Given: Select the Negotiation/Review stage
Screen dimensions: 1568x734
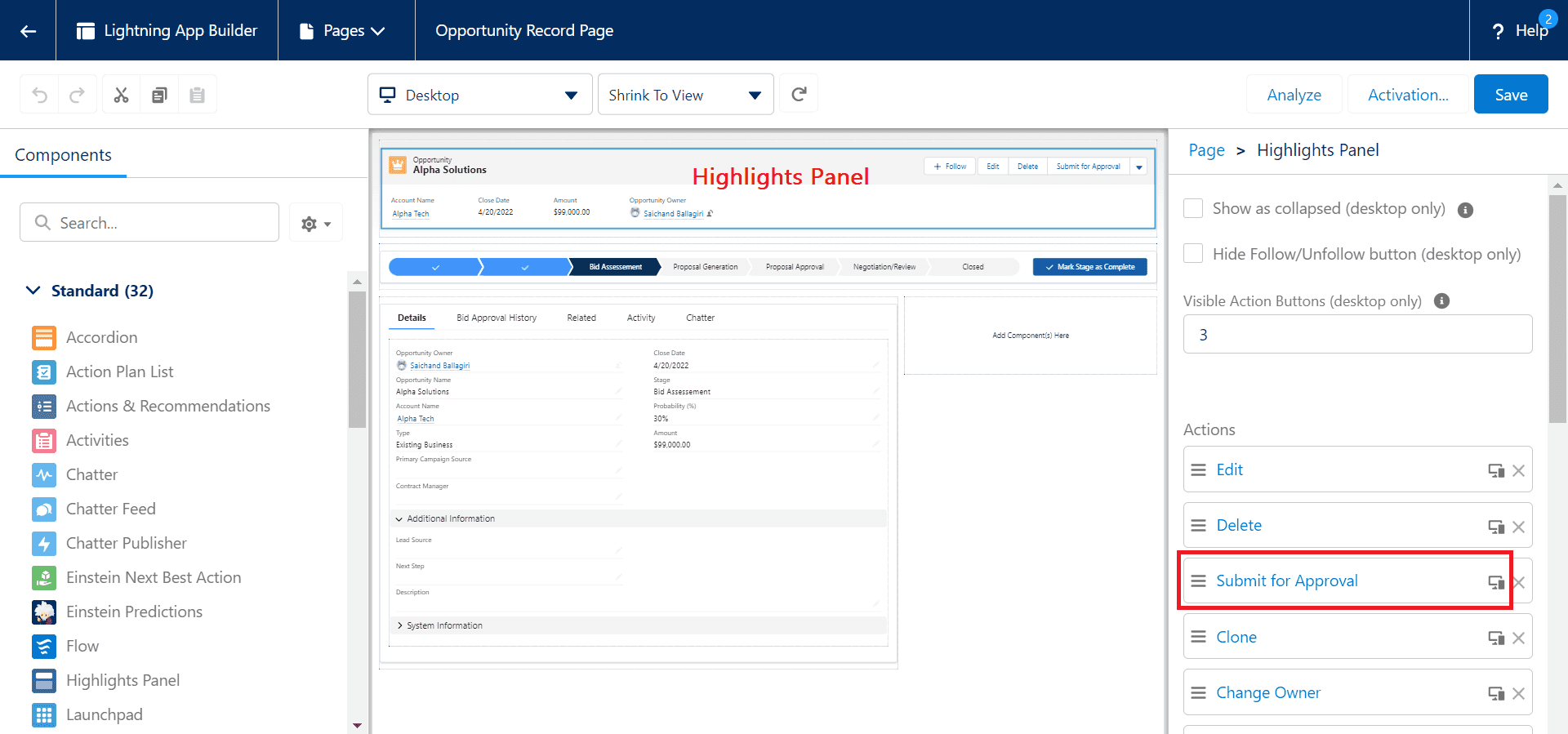Looking at the screenshot, I should pos(884,267).
